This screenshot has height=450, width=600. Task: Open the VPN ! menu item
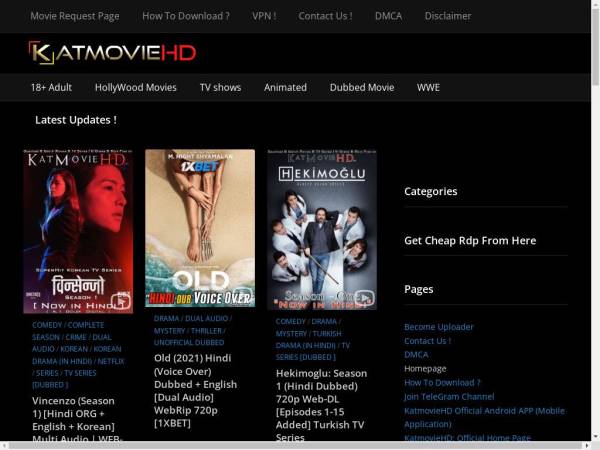point(264,16)
